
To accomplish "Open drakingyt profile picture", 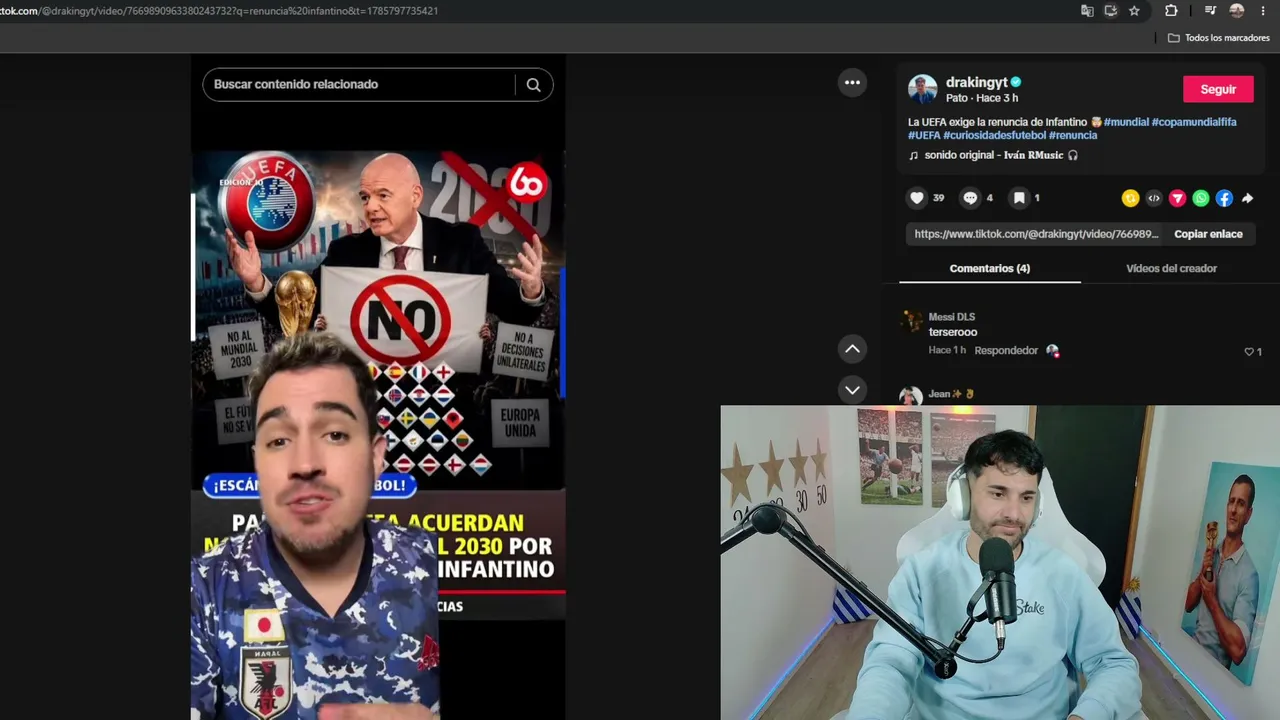I will (922, 89).
